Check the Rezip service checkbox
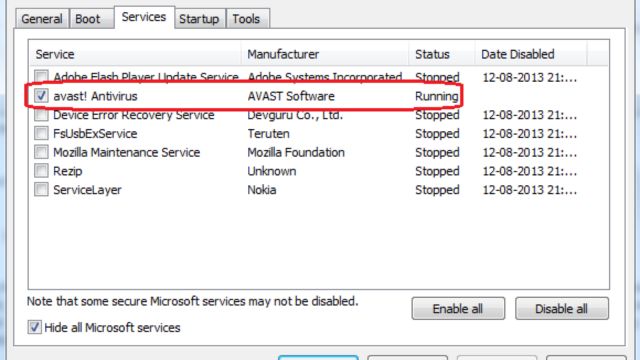The width and height of the screenshot is (640, 360). point(41,171)
